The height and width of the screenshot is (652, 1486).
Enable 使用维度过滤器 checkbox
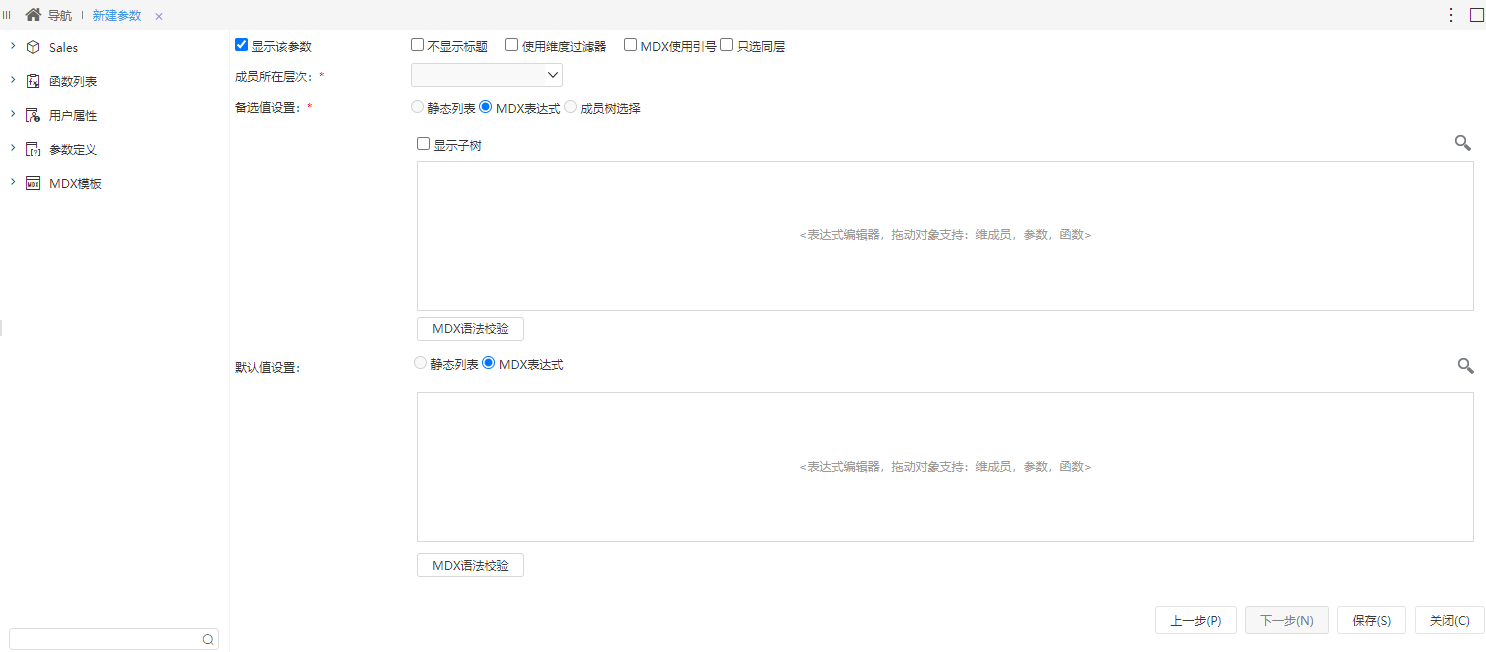[x=511, y=45]
